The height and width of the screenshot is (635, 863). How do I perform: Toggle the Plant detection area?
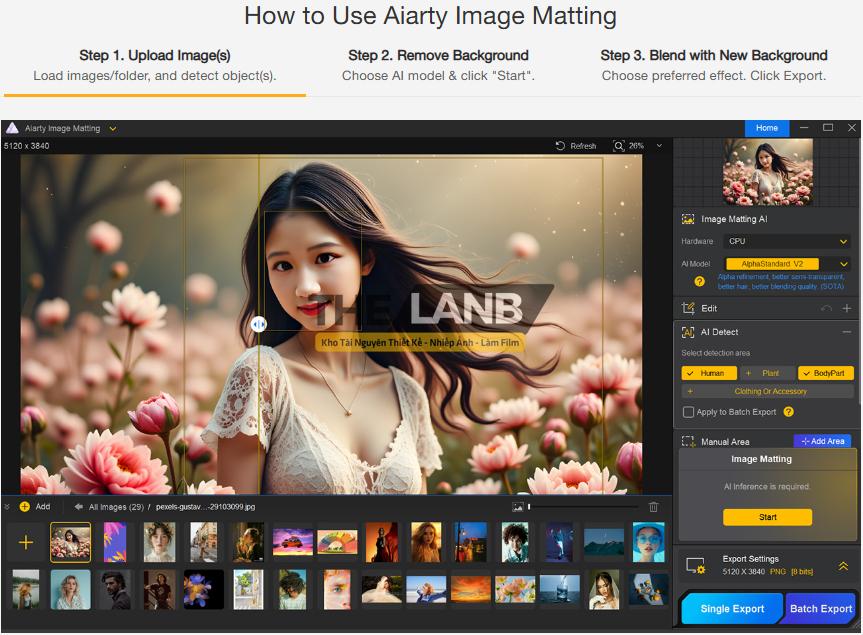coord(767,373)
